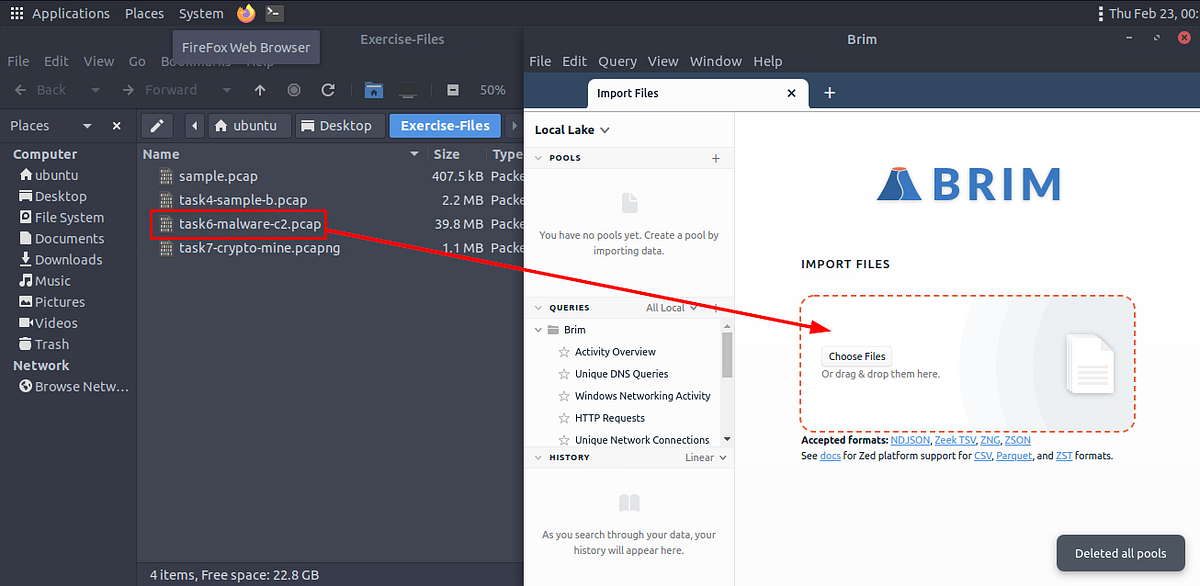The width and height of the screenshot is (1200, 586).
Task: Click the home folder icon in the toolbar
Action: pyautogui.click(x=374, y=89)
